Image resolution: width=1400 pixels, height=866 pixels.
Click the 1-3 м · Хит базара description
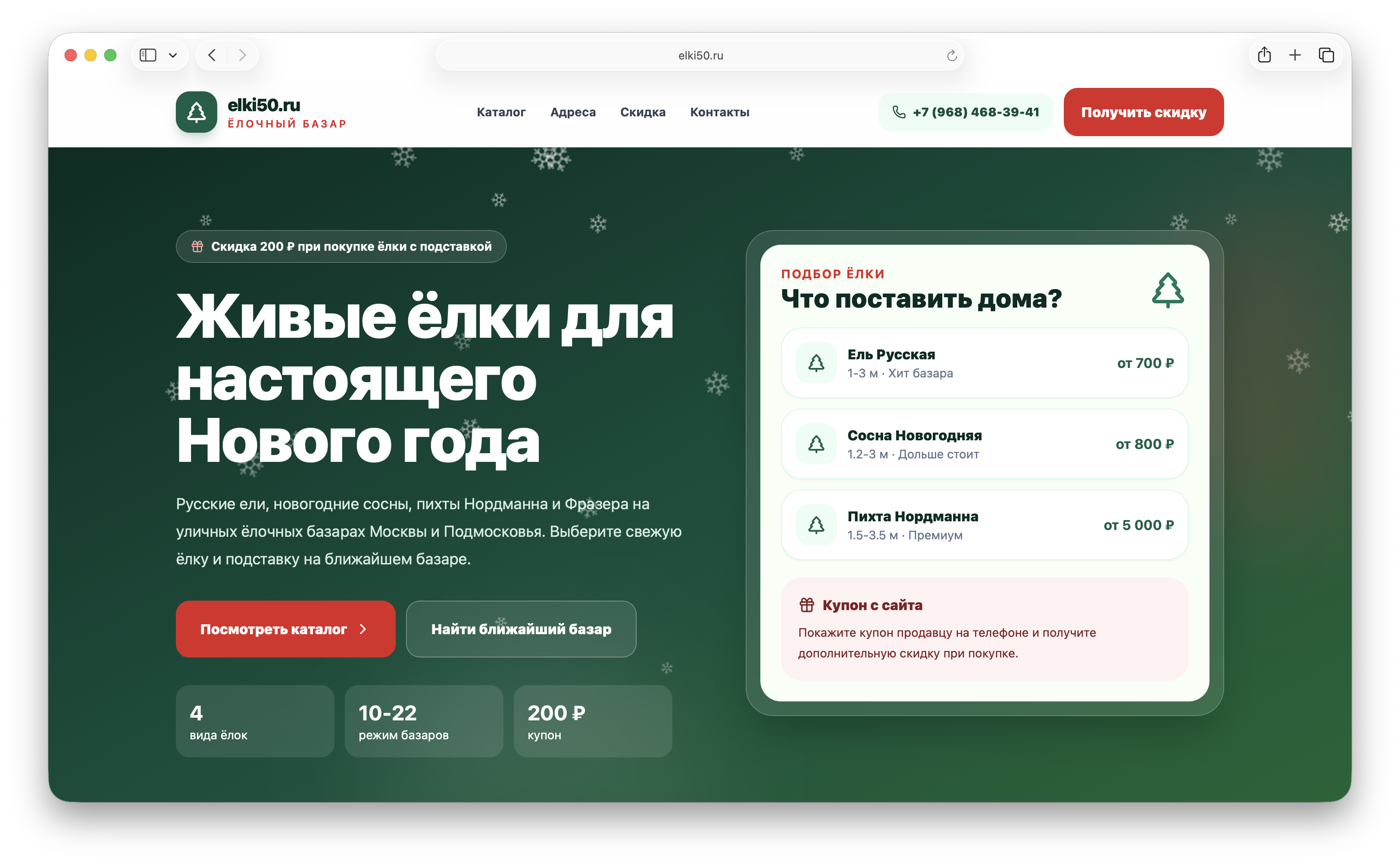[x=900, y=373]
